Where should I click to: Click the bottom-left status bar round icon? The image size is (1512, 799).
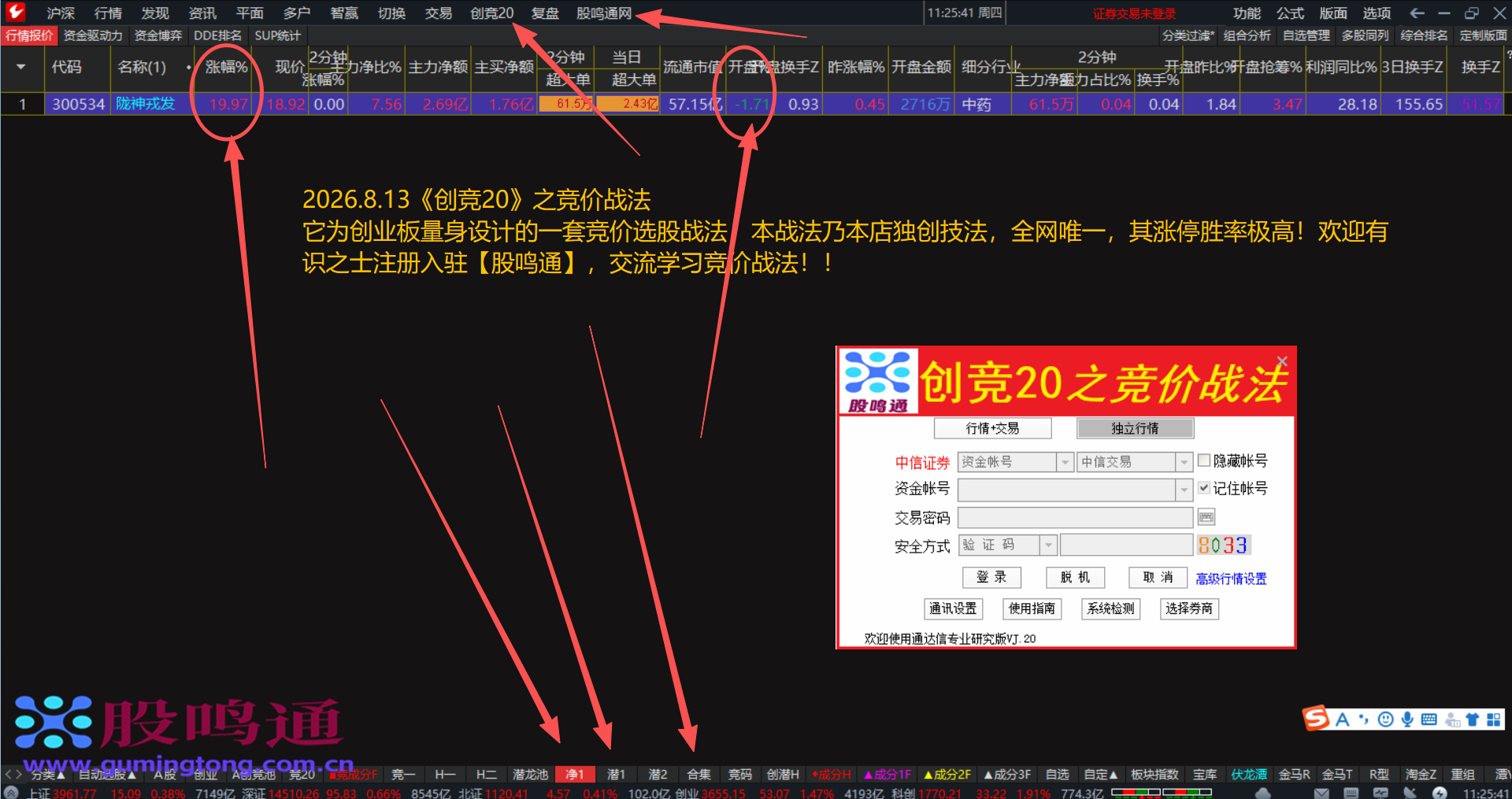[11, 793]
